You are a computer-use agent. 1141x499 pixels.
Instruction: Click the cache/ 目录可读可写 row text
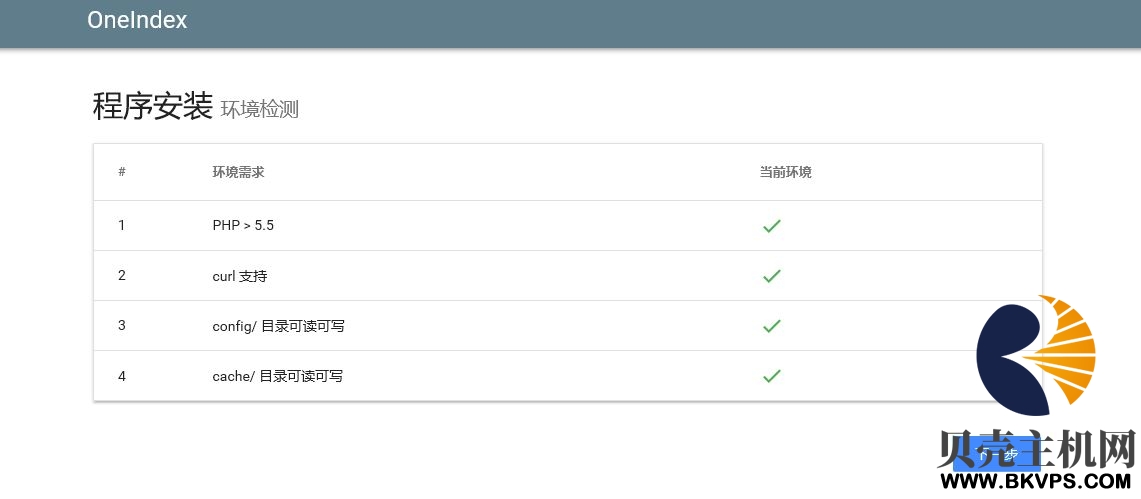coord(277,377)
